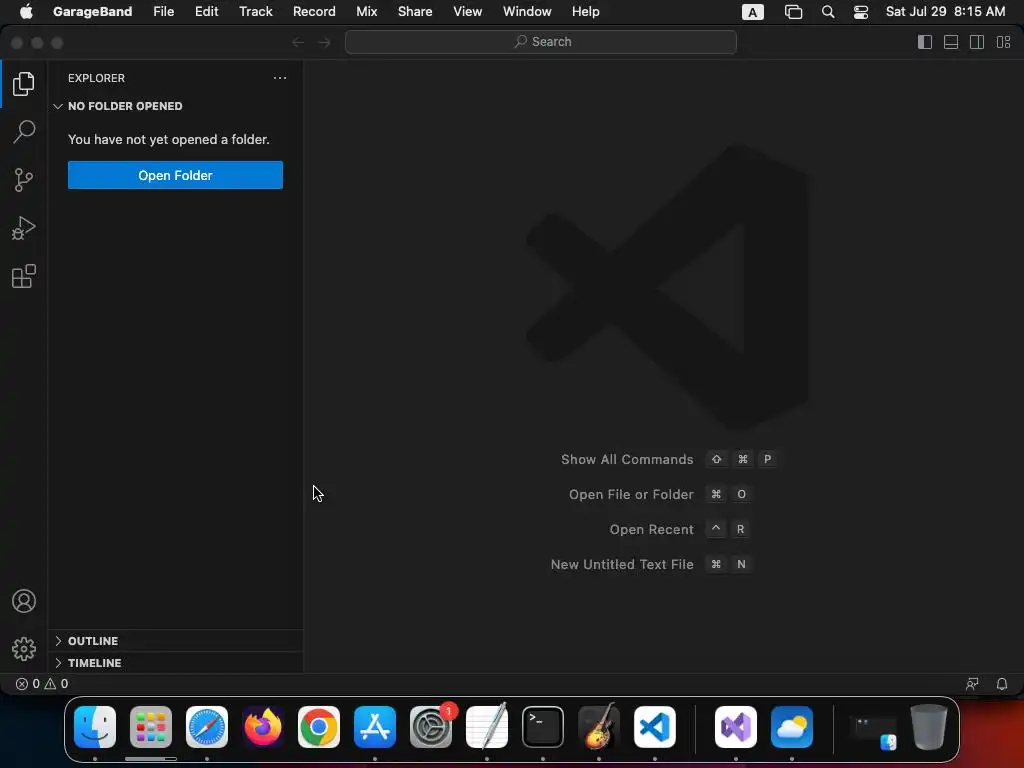Open the minimized window in the Dock

[x=873, y=731]
